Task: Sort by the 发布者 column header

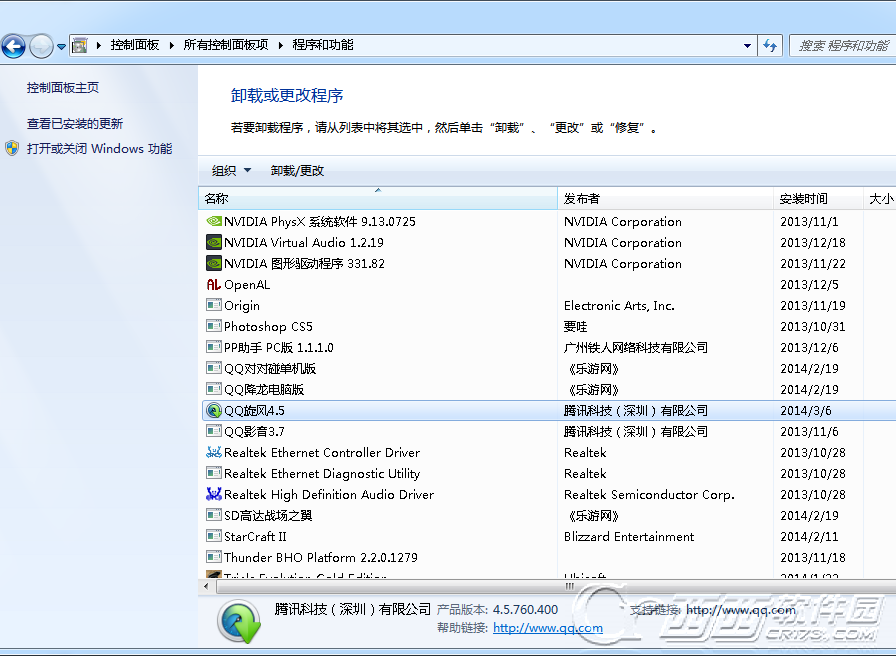Action: pos(665,198)
